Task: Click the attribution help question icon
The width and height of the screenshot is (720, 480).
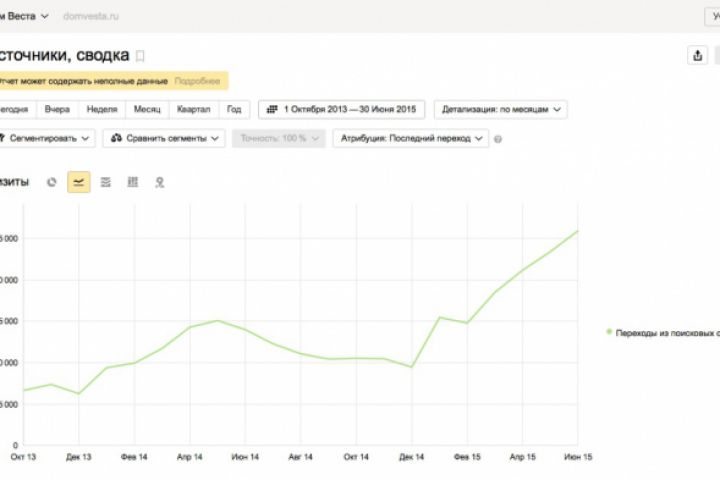Action: pos(498,139)
